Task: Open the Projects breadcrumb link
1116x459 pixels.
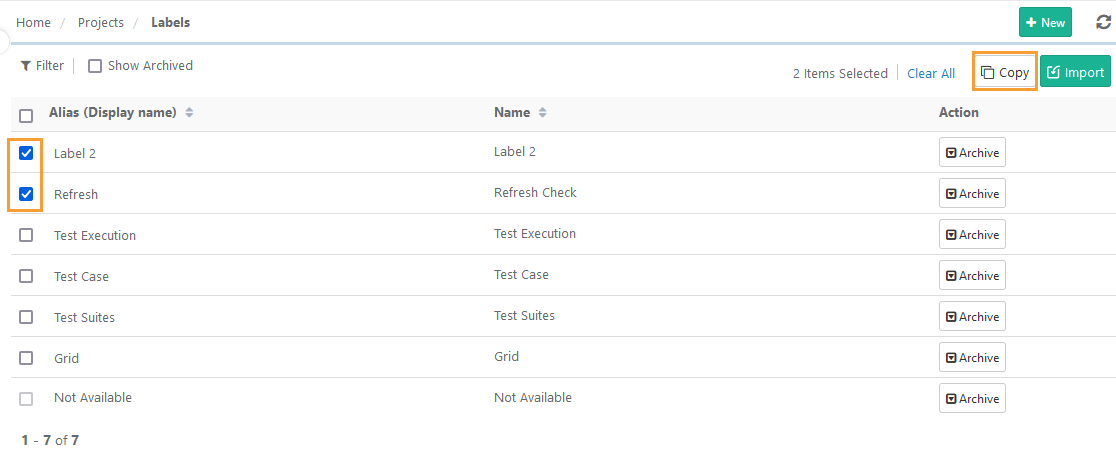Action: coord(101,23)
